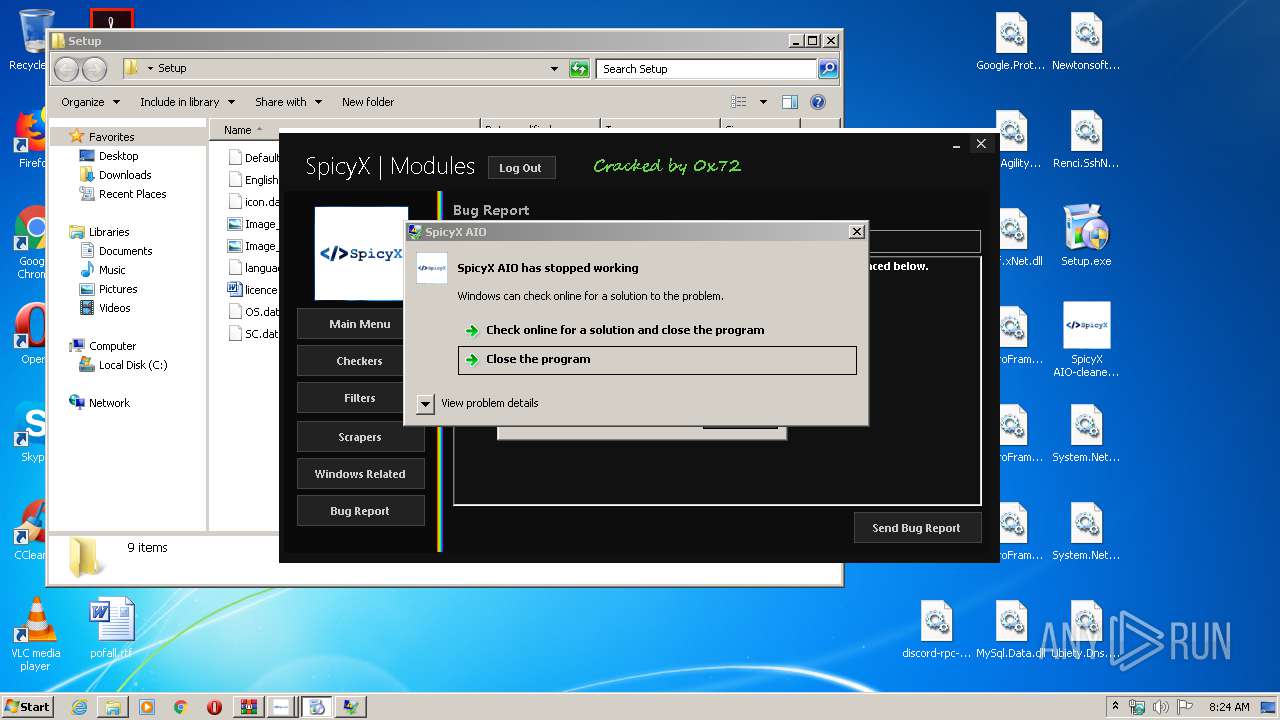The image size is (1280, 720).
Task: Open the Filters module
Action: pyautogui.click(x=360, y=398)
